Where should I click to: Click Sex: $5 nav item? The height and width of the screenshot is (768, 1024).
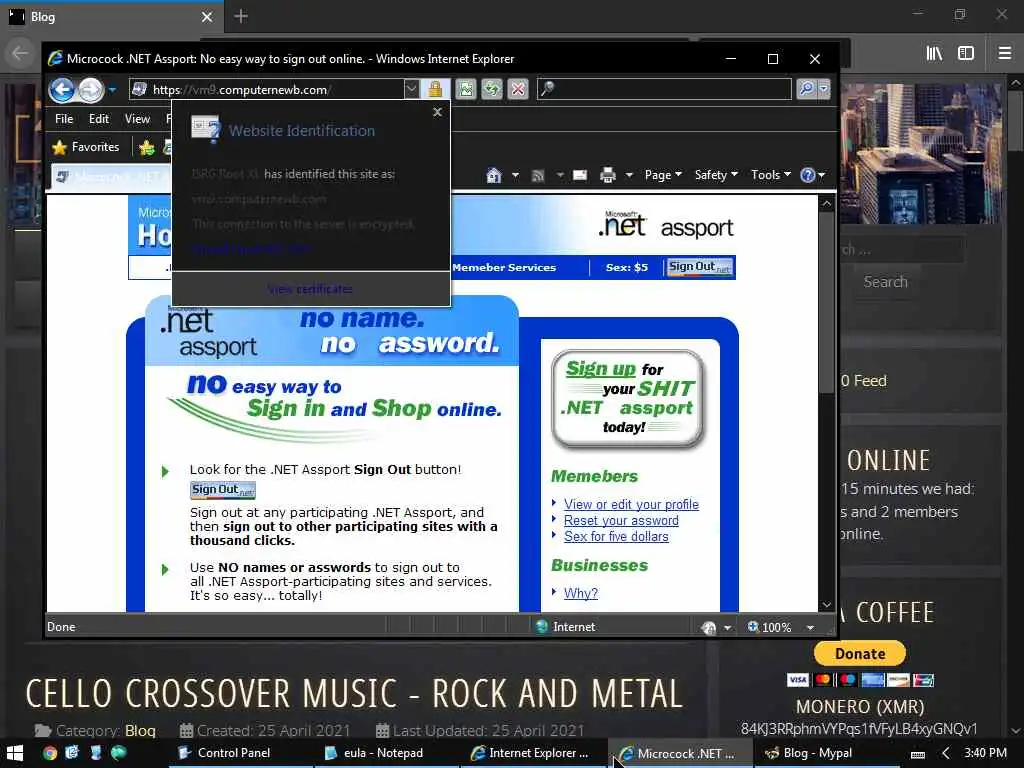coord(627,267)
